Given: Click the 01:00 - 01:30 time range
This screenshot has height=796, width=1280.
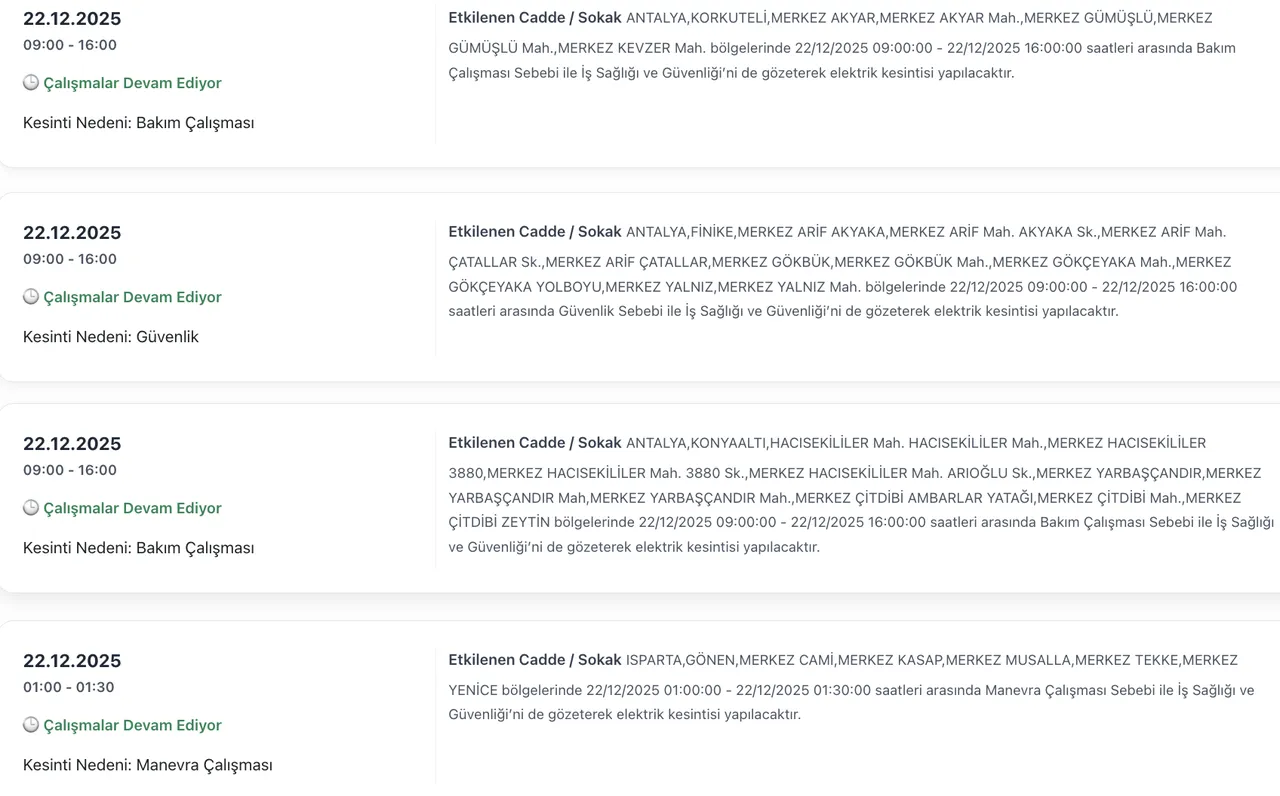Looking at the screenshot, I should point(69,687).
